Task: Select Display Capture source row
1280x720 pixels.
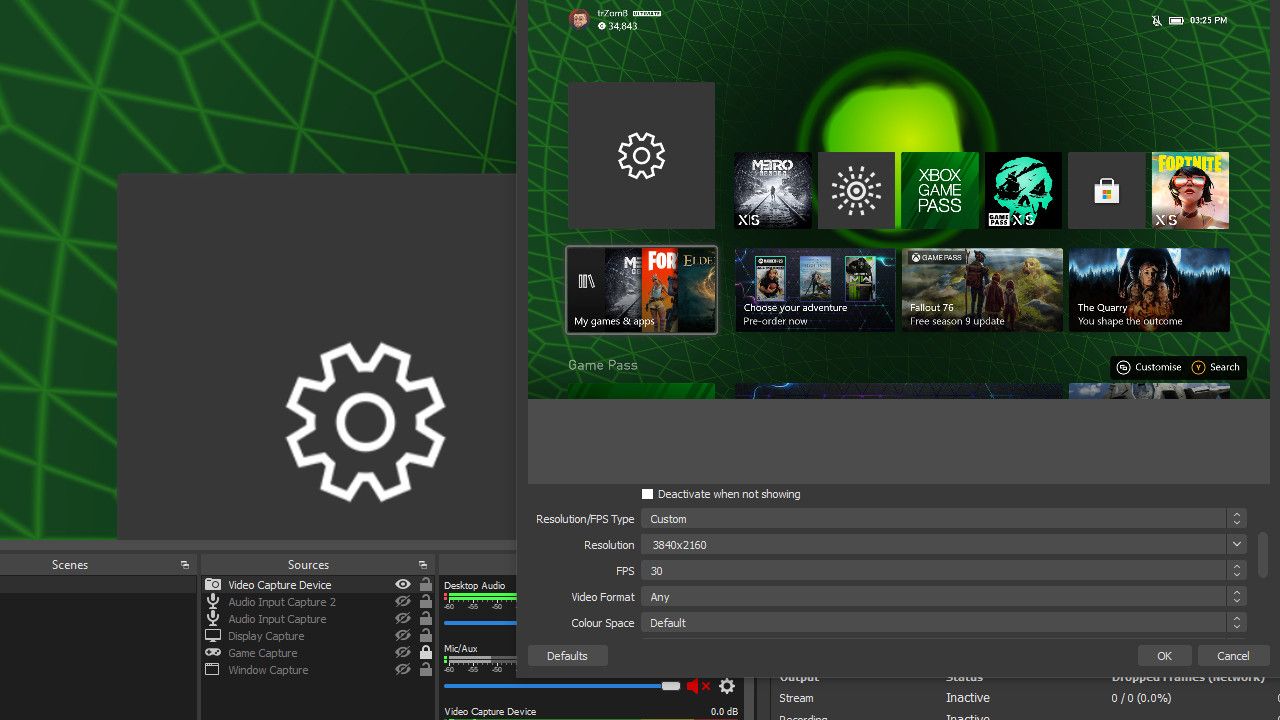Action: click(319, 636)
